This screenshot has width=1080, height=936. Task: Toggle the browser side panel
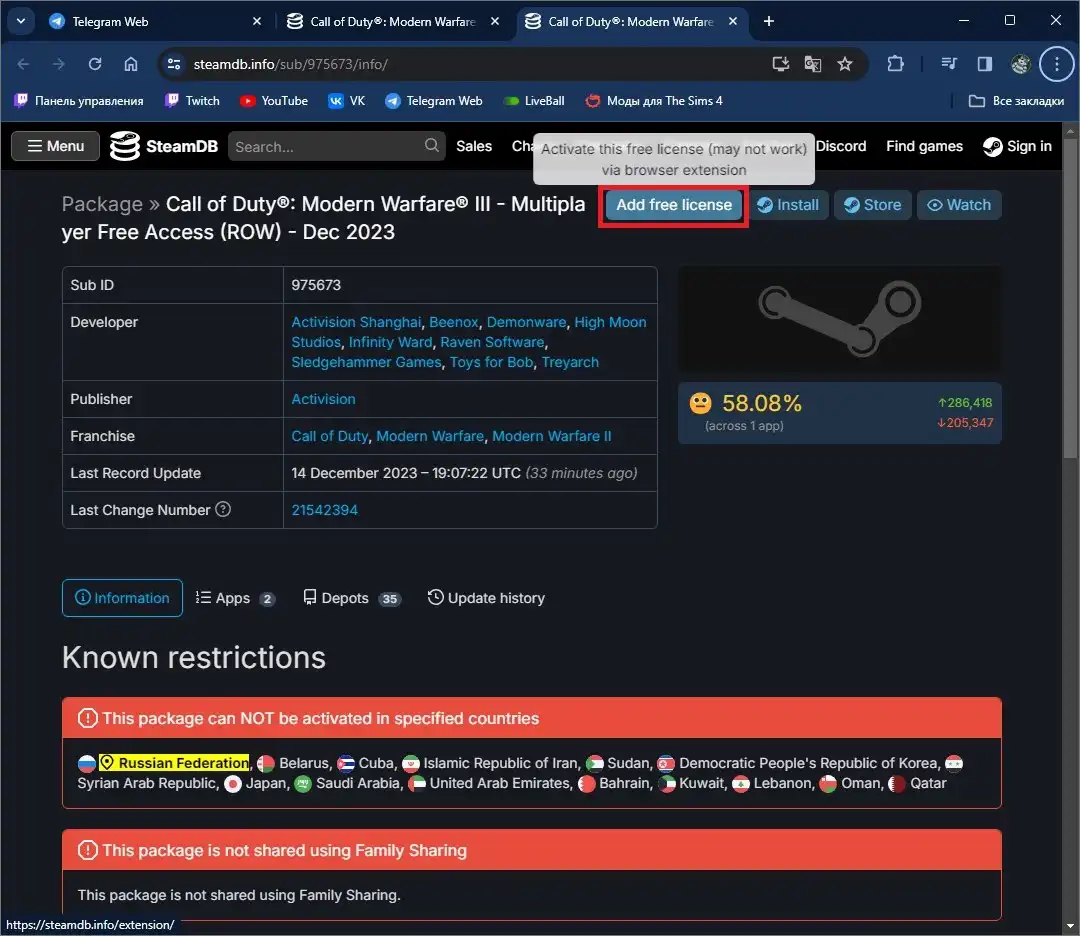point(985,64)
